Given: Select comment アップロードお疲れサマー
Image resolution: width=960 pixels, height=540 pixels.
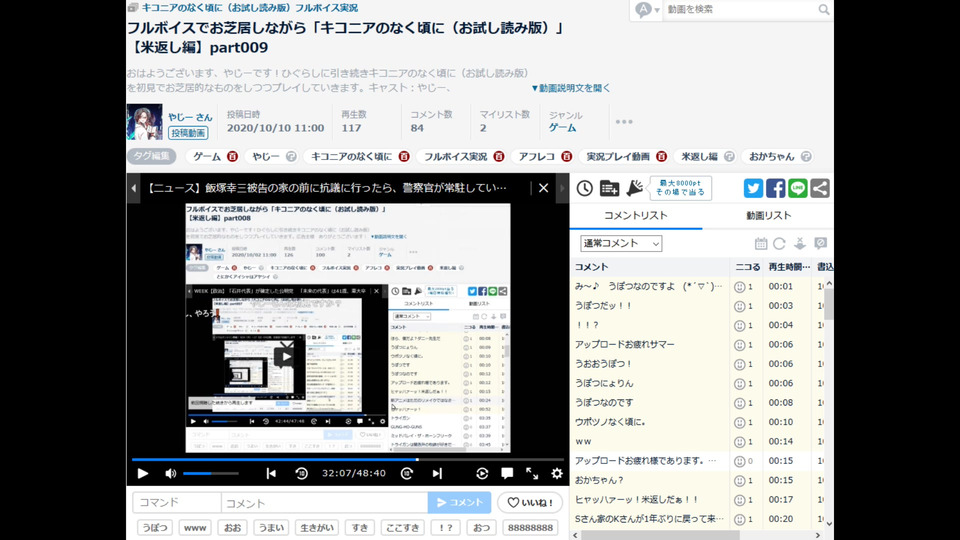Looking at the screenshot, I should click(624, 345).
